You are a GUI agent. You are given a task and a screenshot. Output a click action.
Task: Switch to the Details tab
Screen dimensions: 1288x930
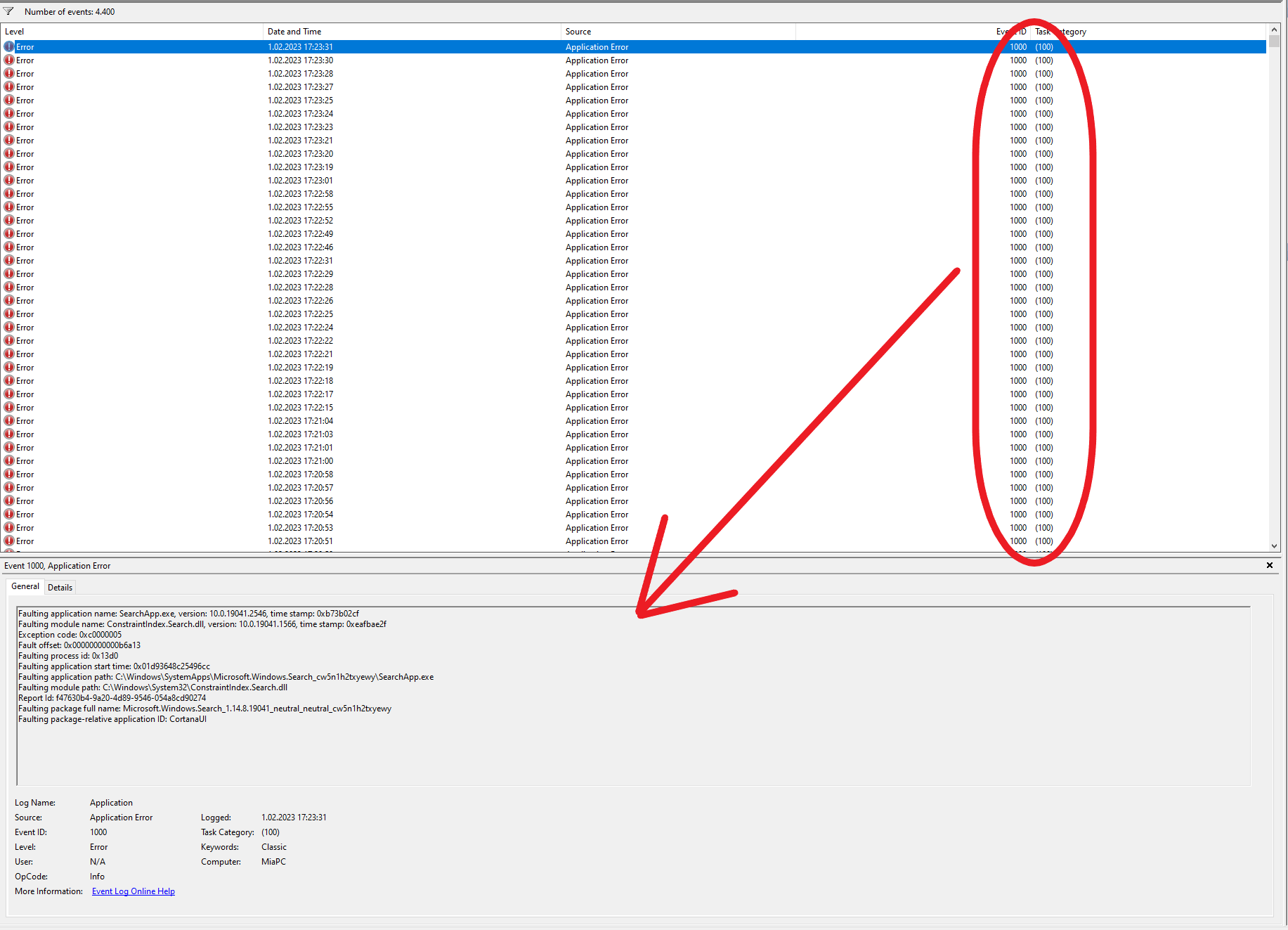tap(60, 587)
